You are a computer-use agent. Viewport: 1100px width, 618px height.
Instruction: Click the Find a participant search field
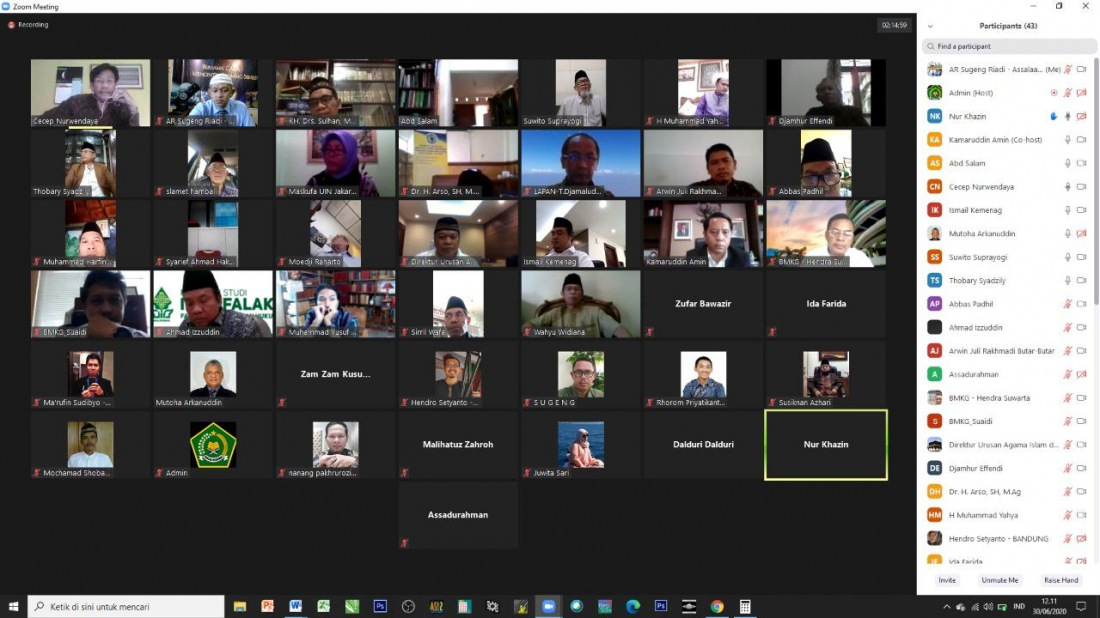click(1008, 46)
